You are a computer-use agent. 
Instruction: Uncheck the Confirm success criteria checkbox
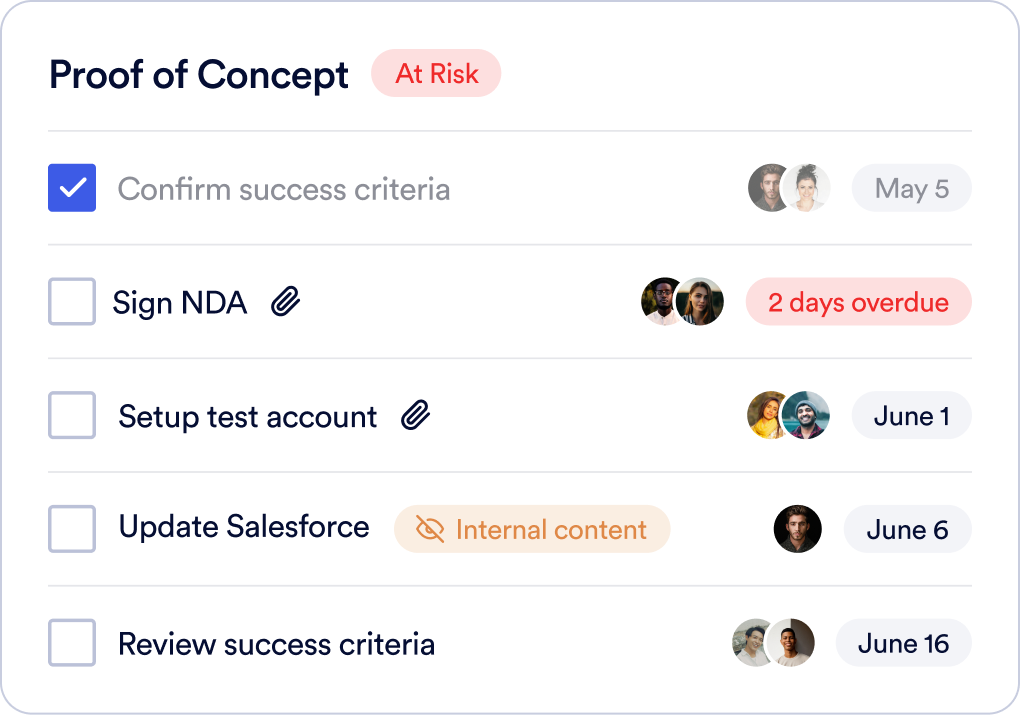[72, 188]
